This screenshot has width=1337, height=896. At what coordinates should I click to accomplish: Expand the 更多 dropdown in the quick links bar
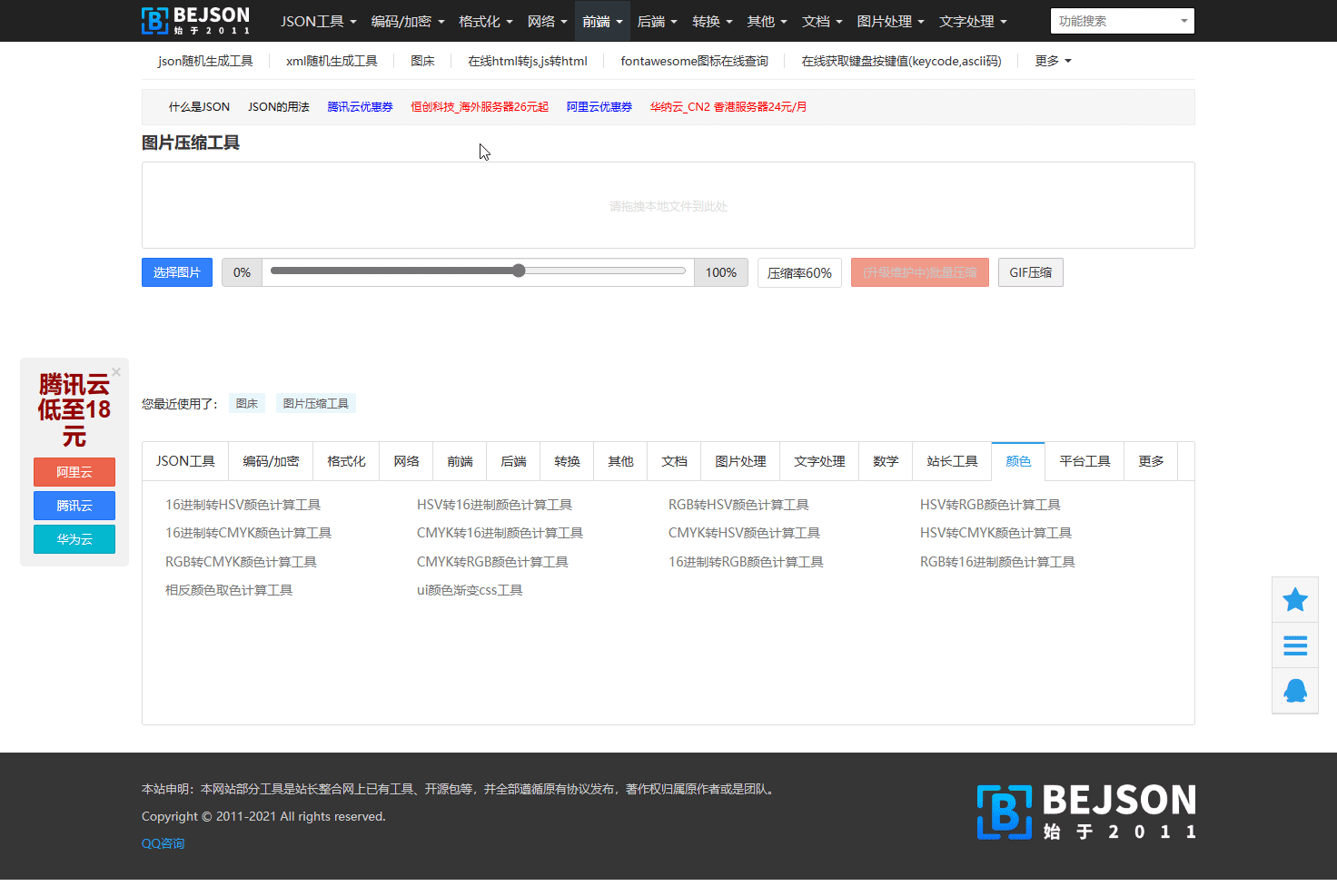(x=1053, y=61)
